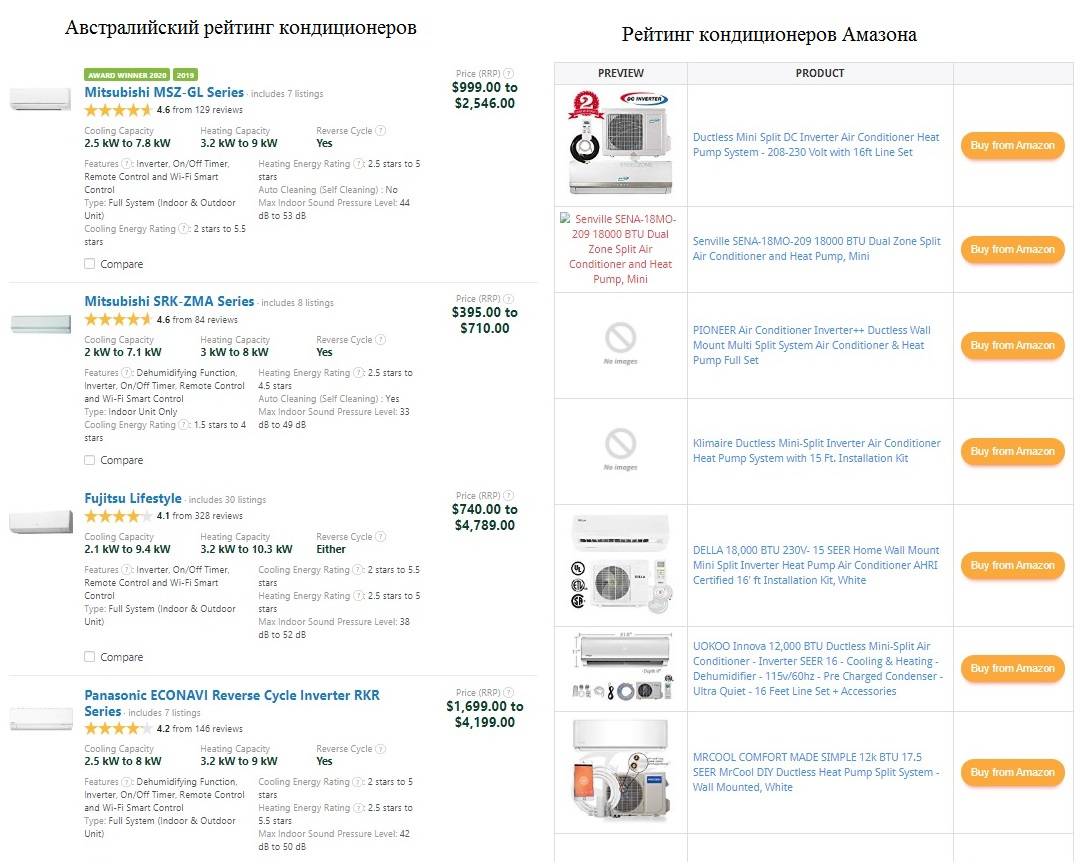Check Compare box under Fujitsu Lifestyle

(90, 657)
